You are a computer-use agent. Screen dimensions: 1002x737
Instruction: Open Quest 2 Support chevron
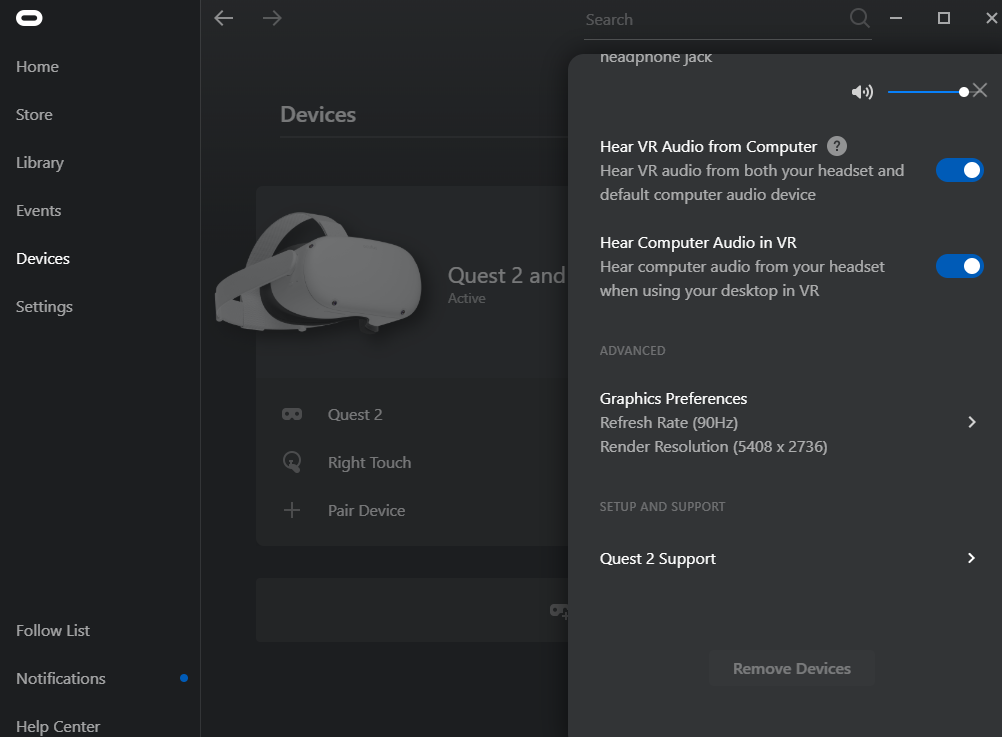pos(971,558)
